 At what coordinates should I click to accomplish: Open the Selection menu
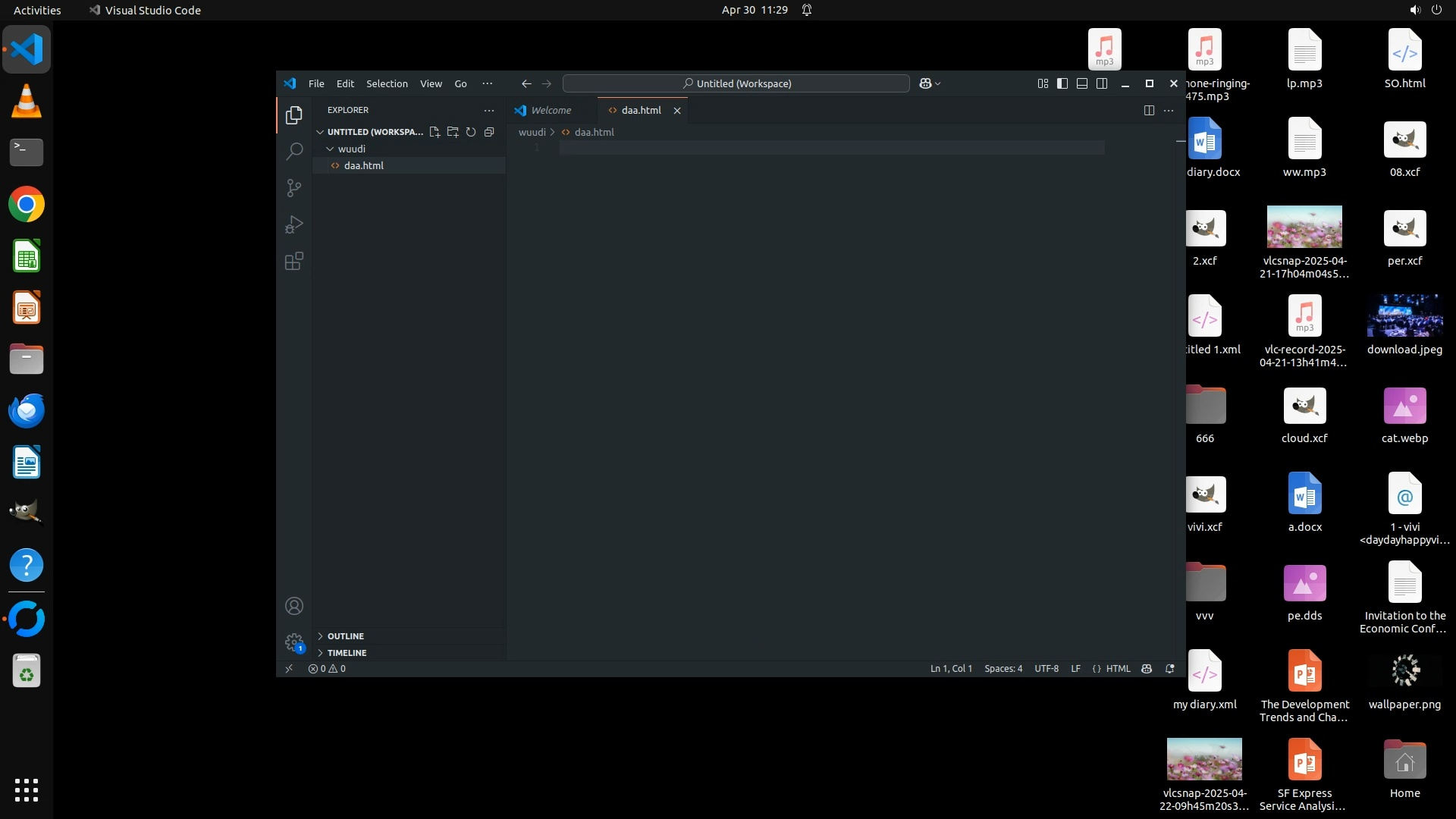pyautogui.click(x=387, y=83)
